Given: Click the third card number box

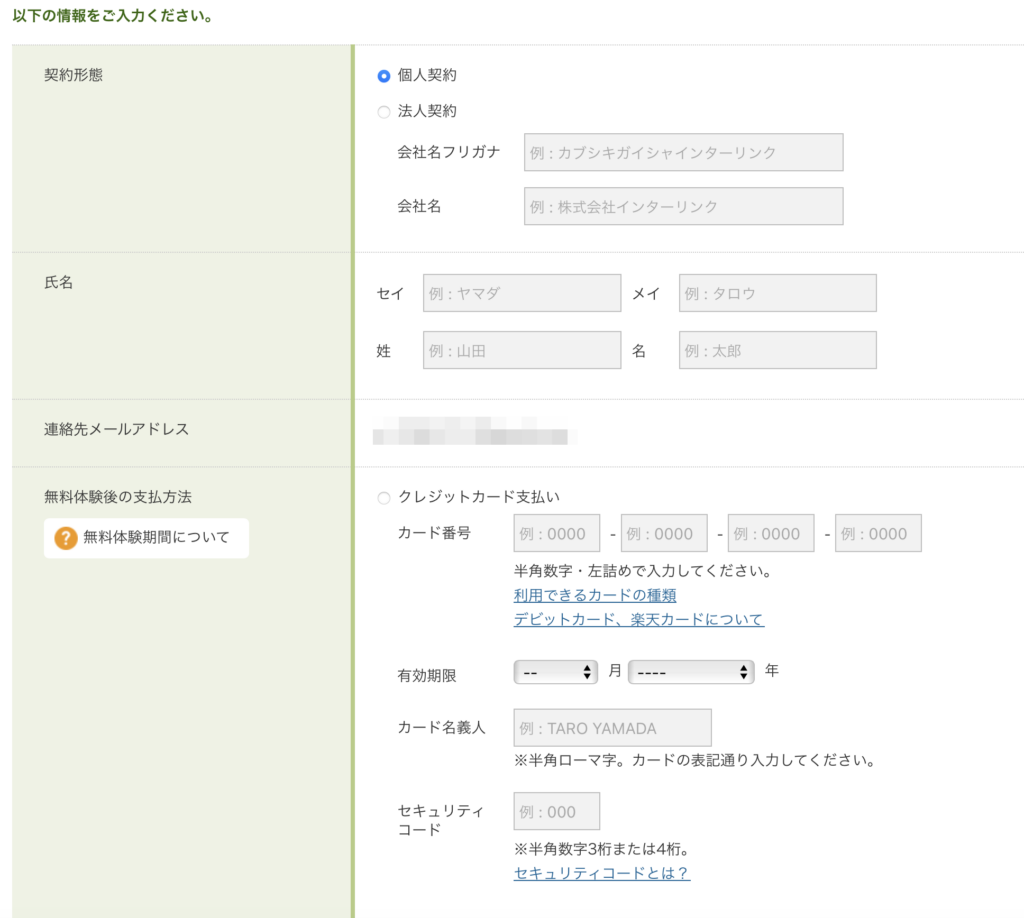Looking at the screenshot, I should pyautogui.click(x=771, y=533).
